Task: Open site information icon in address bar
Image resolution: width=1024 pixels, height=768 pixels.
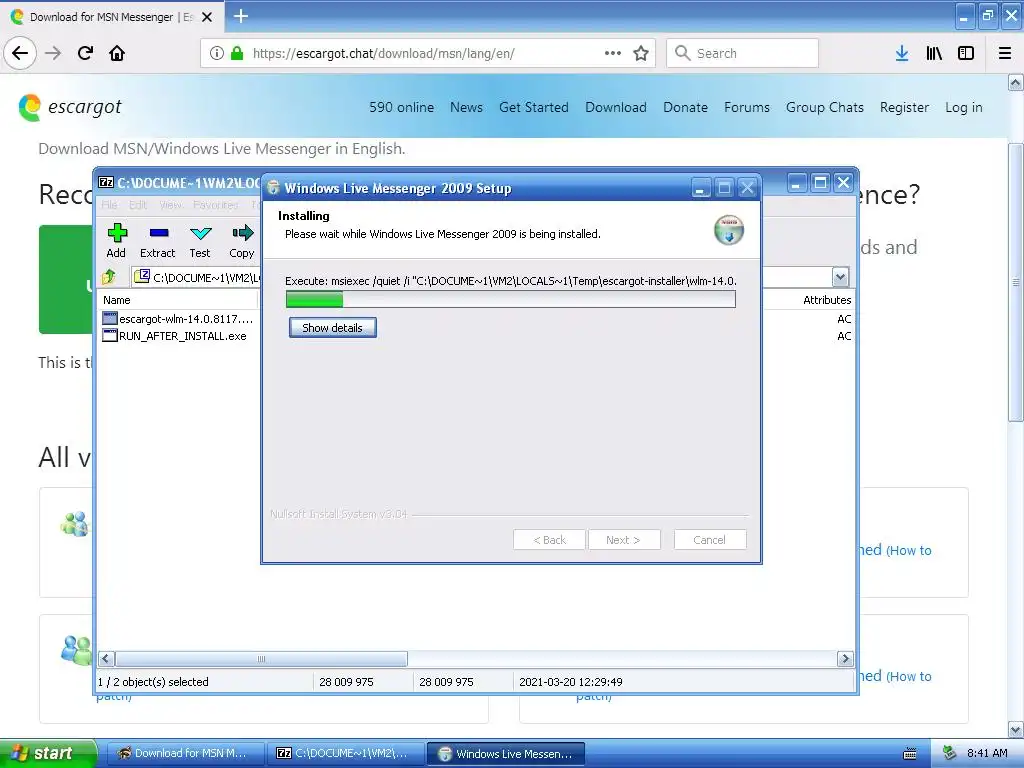Action: [x=216, y=53]
